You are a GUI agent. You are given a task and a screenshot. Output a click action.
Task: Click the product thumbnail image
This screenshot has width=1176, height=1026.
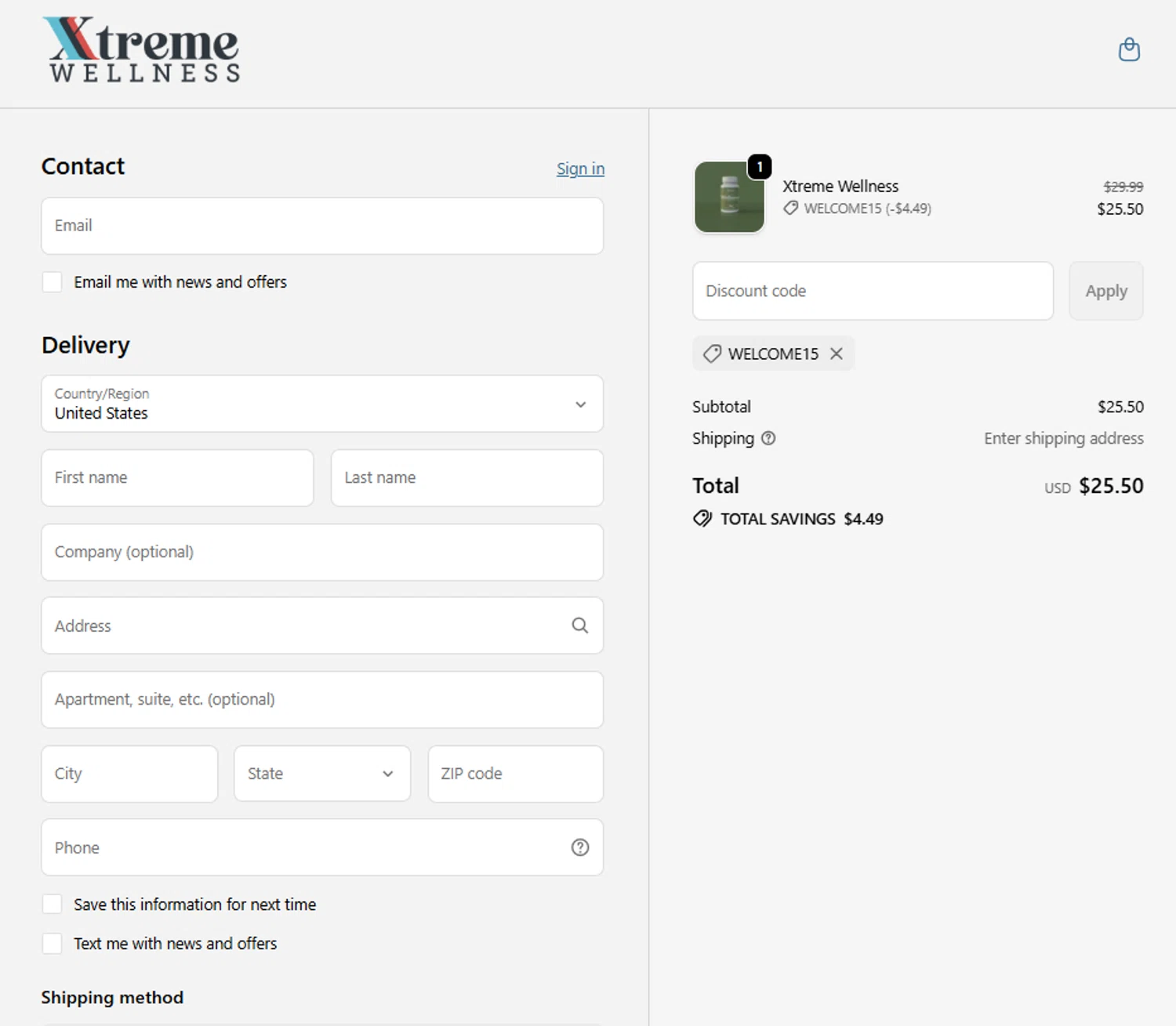coord(729,198)
